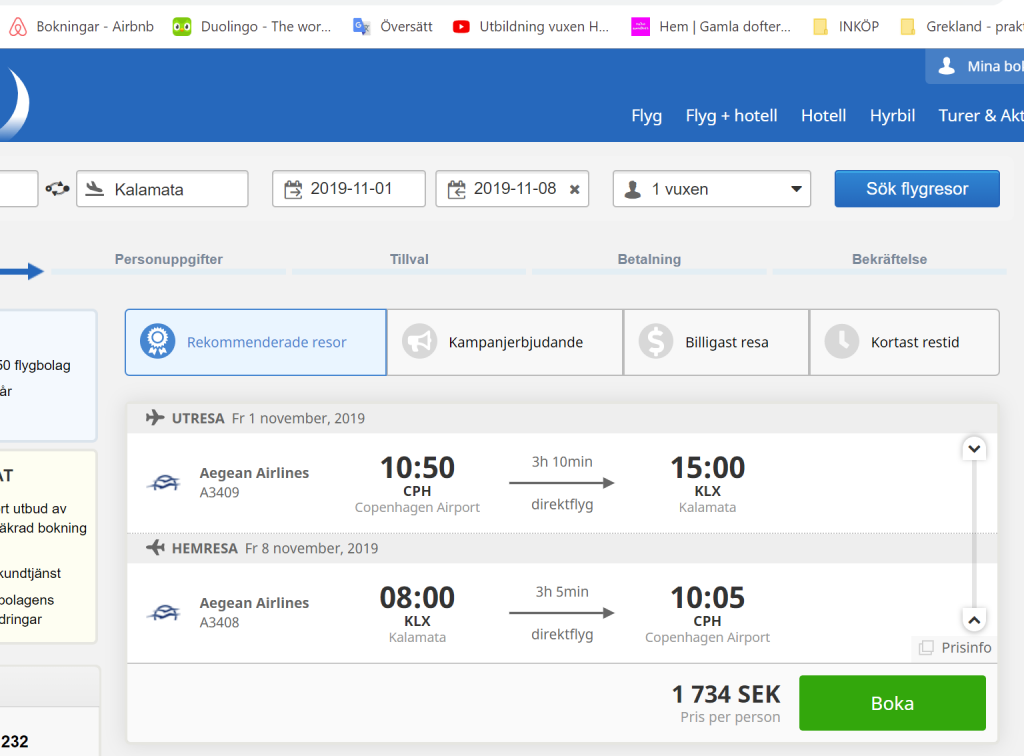Click the Fr 1 november, 2019 outbound date

[x=298, y=418]
